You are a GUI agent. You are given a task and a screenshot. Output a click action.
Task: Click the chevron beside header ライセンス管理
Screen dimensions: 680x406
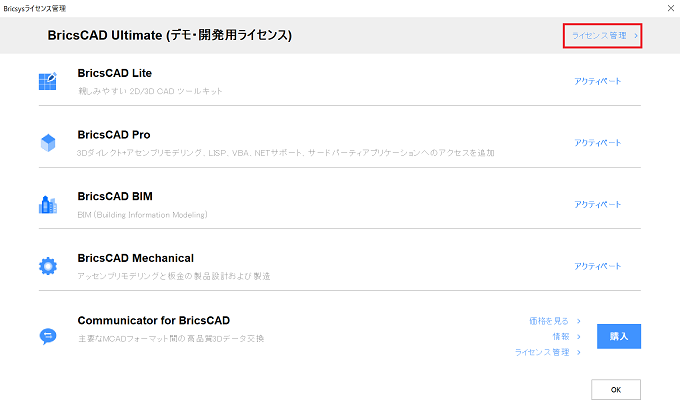click(x=636, y=36)
